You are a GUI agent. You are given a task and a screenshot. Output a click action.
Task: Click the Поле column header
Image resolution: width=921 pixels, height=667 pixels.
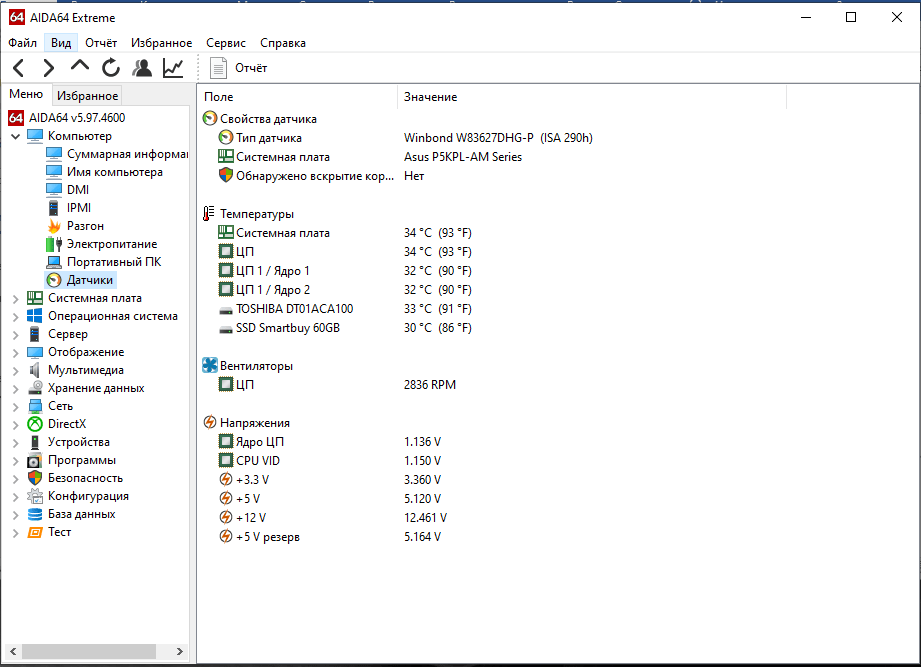coord(298,97)
